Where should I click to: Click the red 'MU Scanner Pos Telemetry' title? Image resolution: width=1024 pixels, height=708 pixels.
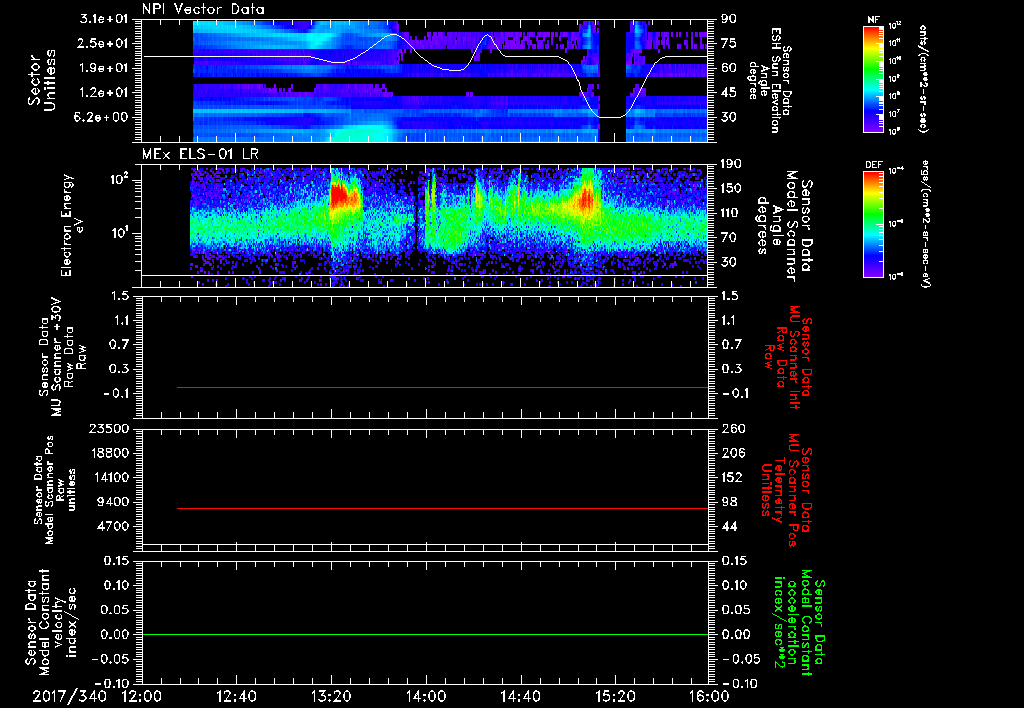787,490
